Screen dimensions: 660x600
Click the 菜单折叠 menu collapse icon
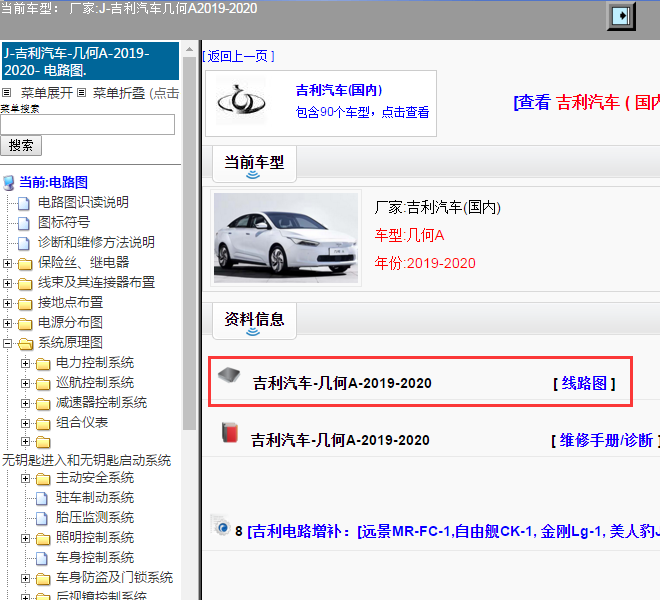coord(82,92)
